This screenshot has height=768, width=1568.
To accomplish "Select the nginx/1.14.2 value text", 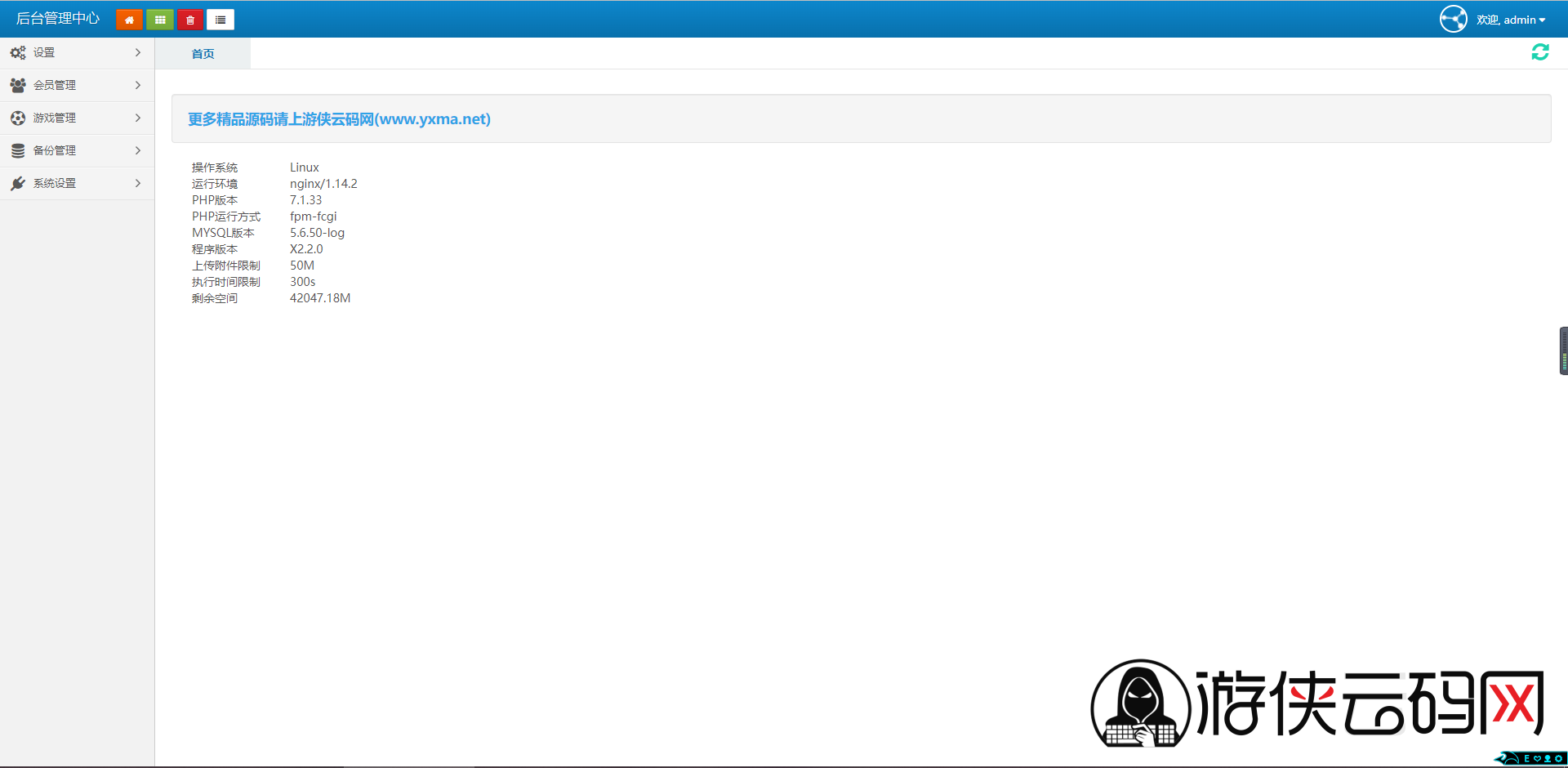I will (323, 184).
